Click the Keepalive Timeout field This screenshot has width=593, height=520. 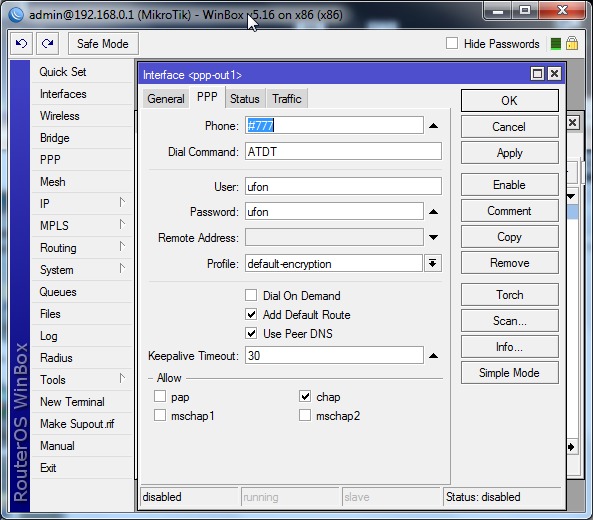coord(334,355)
